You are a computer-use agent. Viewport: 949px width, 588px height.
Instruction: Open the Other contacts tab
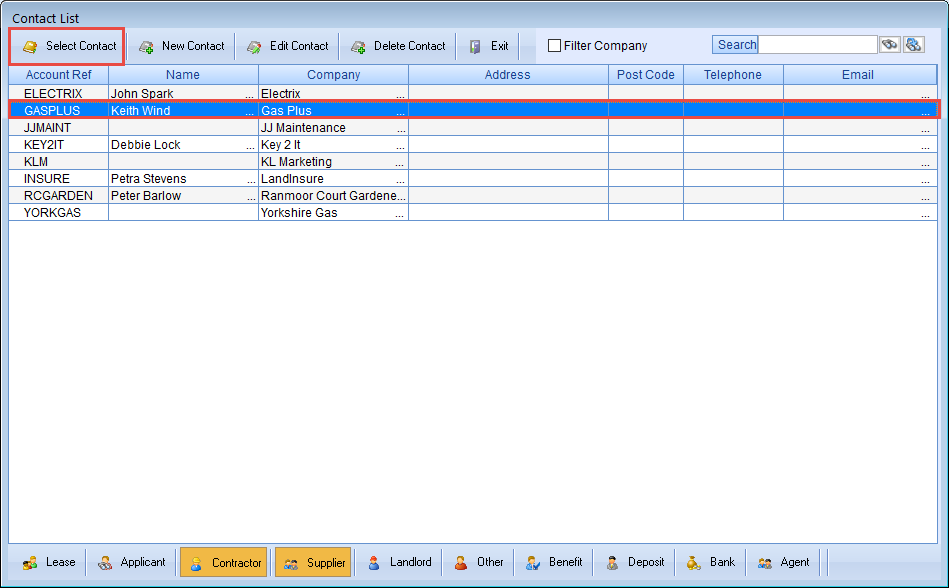pyautogui.click(x=478, y=563)
